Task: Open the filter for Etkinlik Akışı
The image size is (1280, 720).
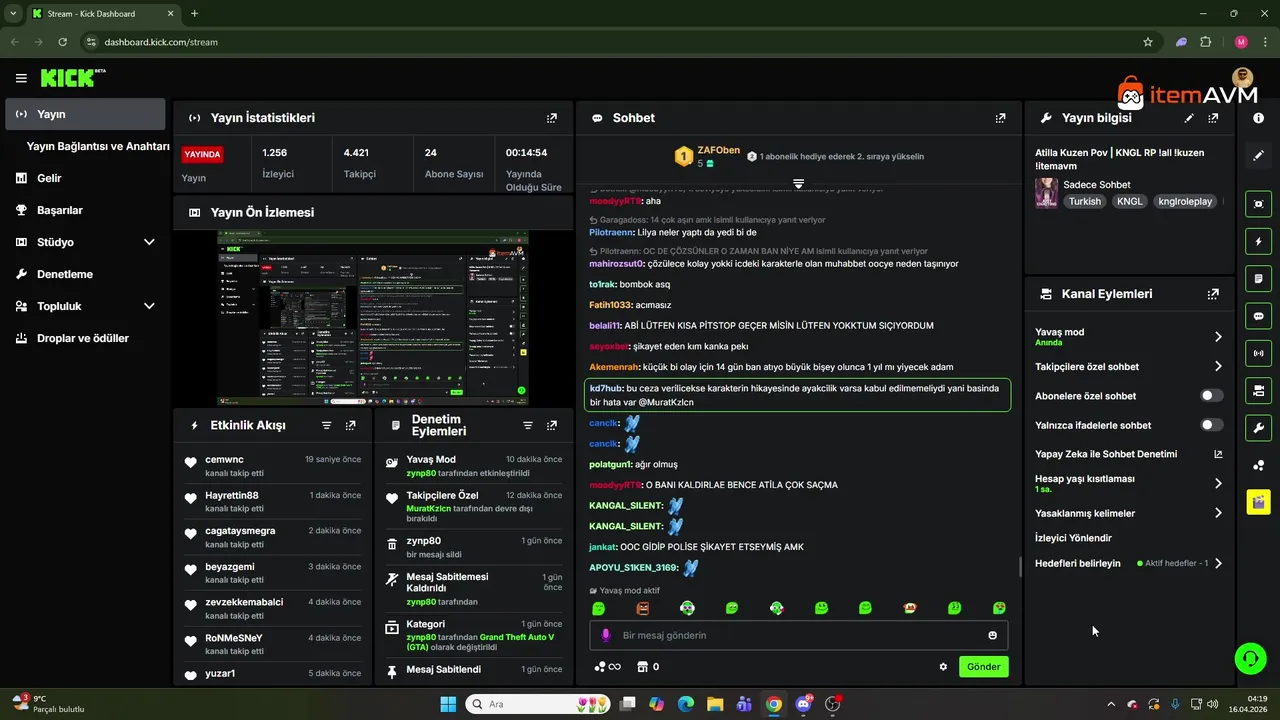Action: (326, 425)
